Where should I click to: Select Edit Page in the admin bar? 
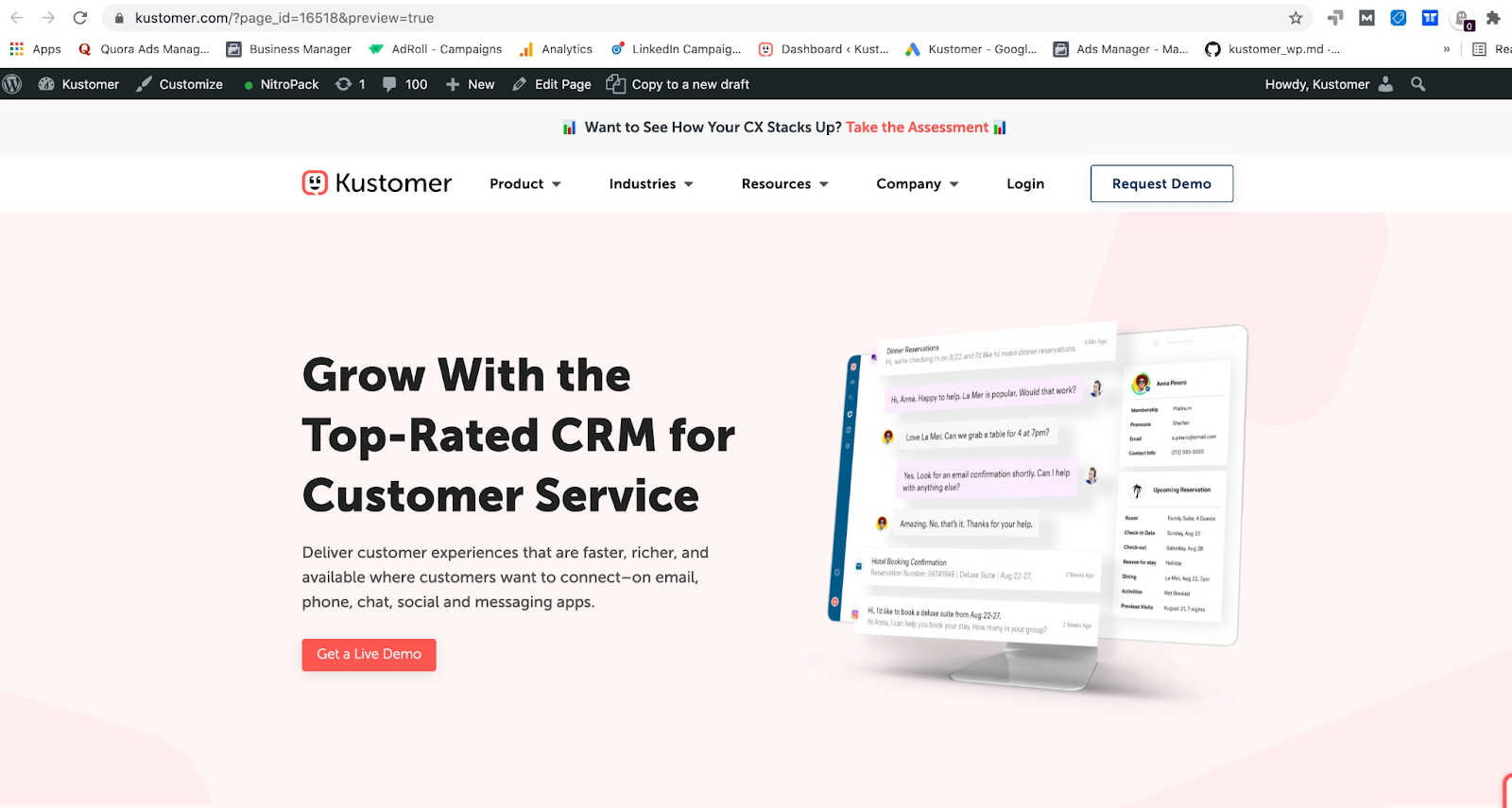(x=552, y=84)
